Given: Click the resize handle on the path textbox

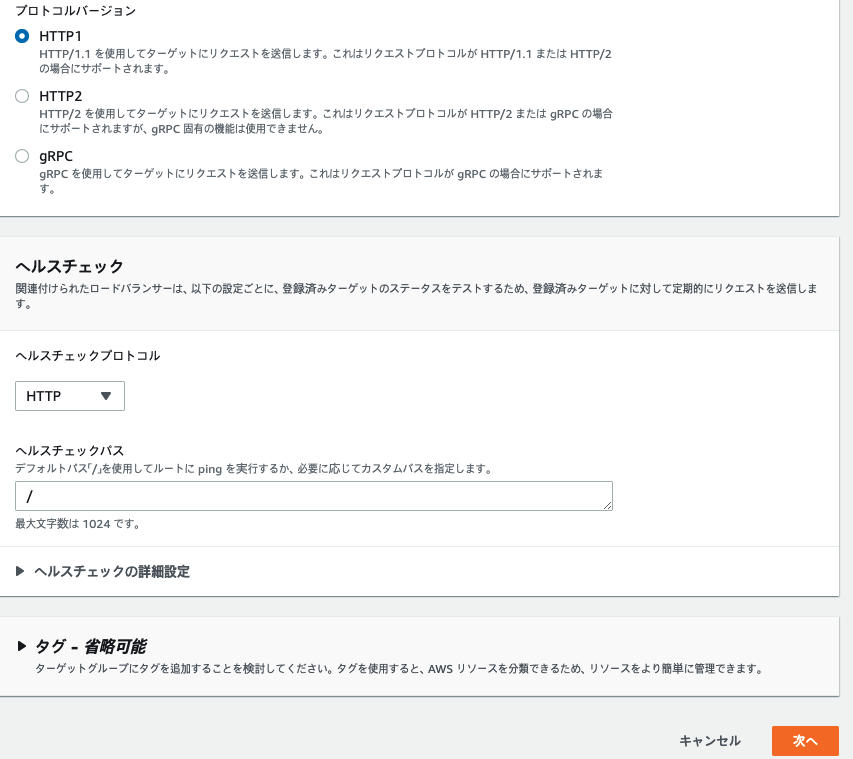Looking at the screenshot, I should click(x=608, y=505).
